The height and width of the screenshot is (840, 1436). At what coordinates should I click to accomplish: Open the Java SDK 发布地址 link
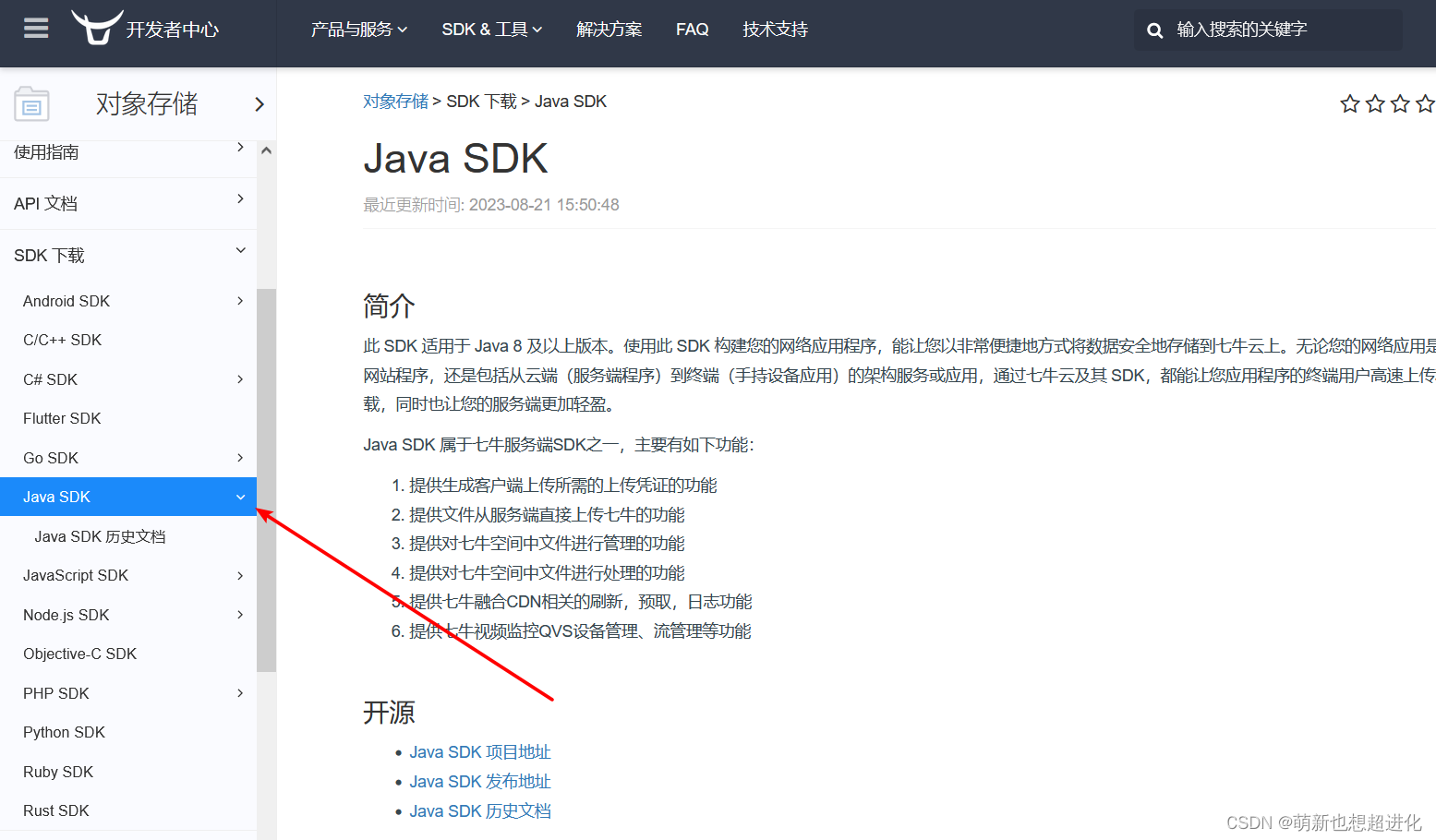(x=480, y=782)
